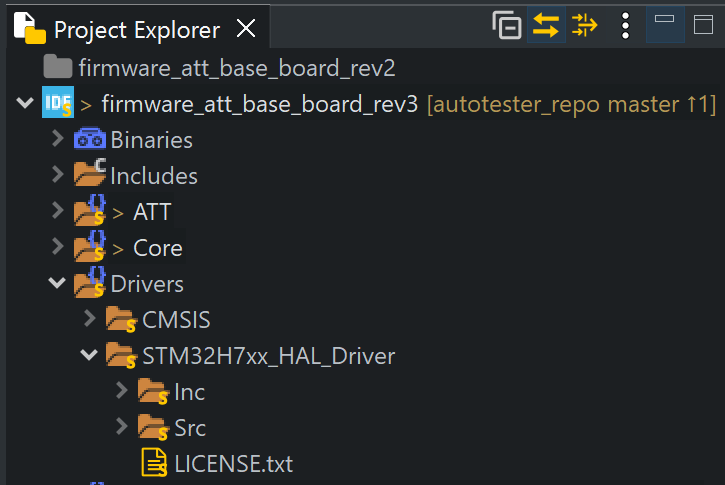Expand the Core folder
The width and height of the screenshot is (725, 485).
pyautogui.click(x=58, y=248)
